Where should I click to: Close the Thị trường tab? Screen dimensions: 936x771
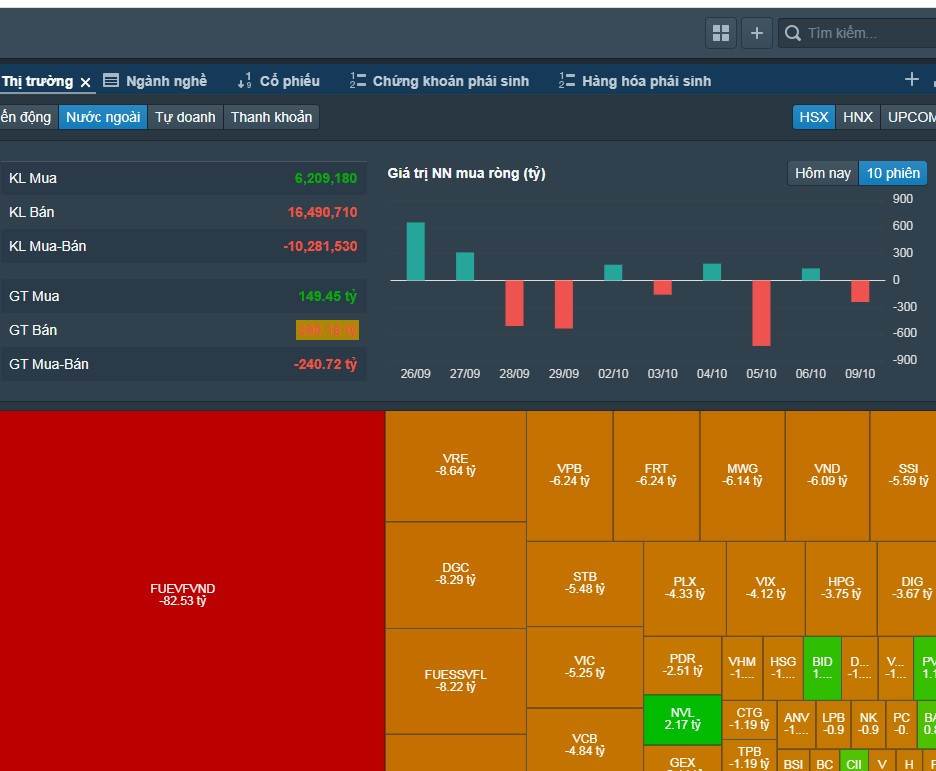(x=85, y=82)
